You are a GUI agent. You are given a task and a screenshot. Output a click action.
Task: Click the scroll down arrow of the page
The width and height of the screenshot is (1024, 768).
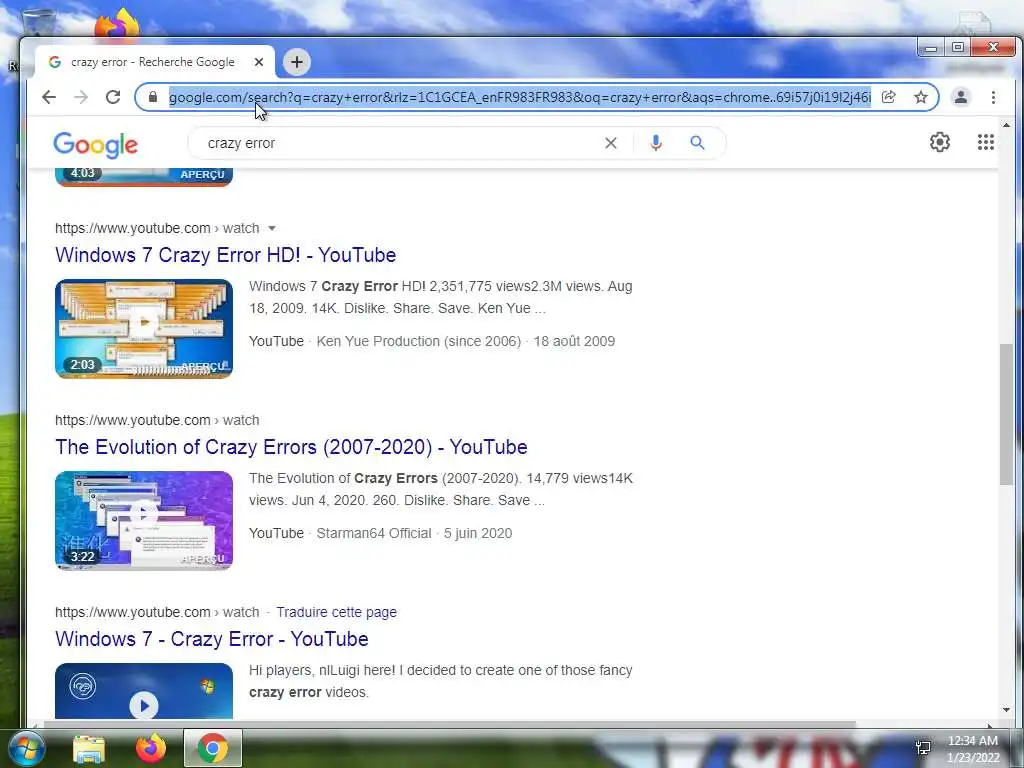click(x=1006, y=710)
